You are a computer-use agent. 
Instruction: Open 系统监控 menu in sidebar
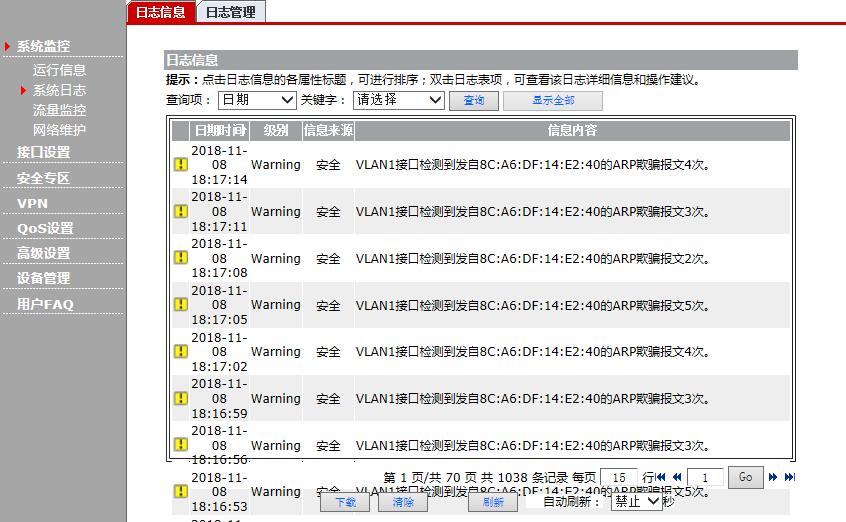click(x=43, y=46)
